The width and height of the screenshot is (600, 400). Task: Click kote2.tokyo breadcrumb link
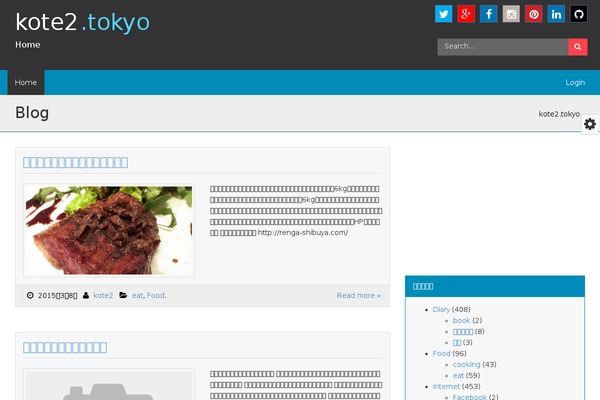click(x=559, y=114)
